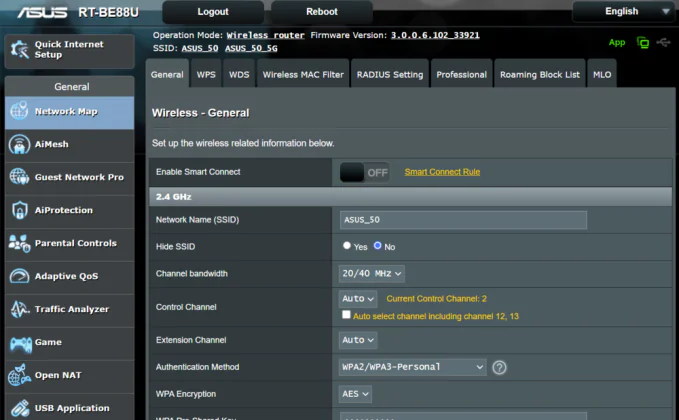679x420 pixels.
Task: Switch to the WPS tab
Action: tap(206, 74)
